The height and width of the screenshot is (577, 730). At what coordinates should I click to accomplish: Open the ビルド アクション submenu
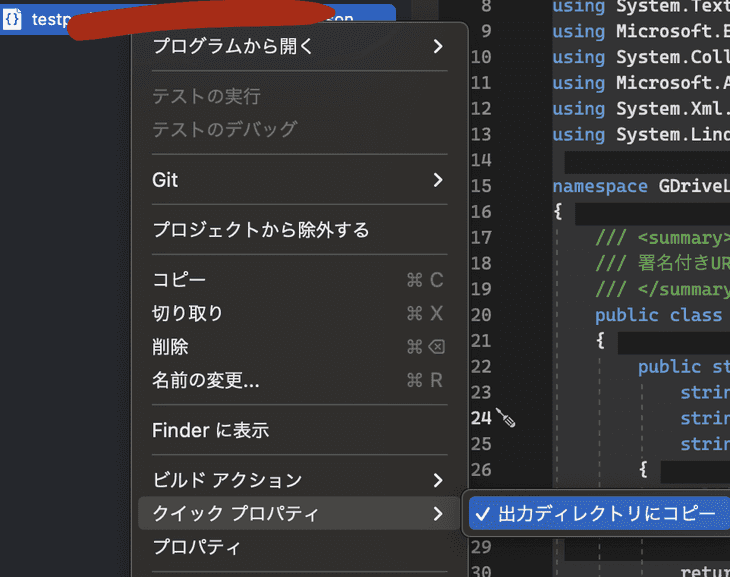click(x=299, y=480)
